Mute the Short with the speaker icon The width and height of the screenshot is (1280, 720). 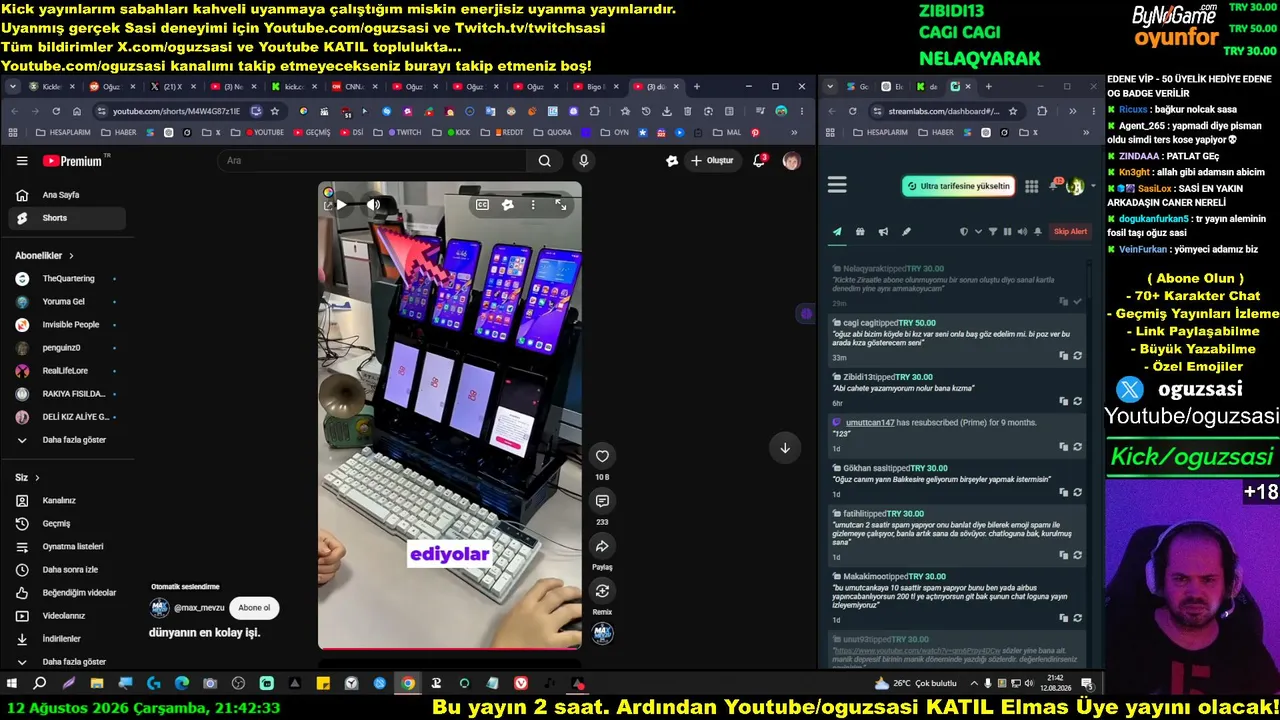pos(374,205)
